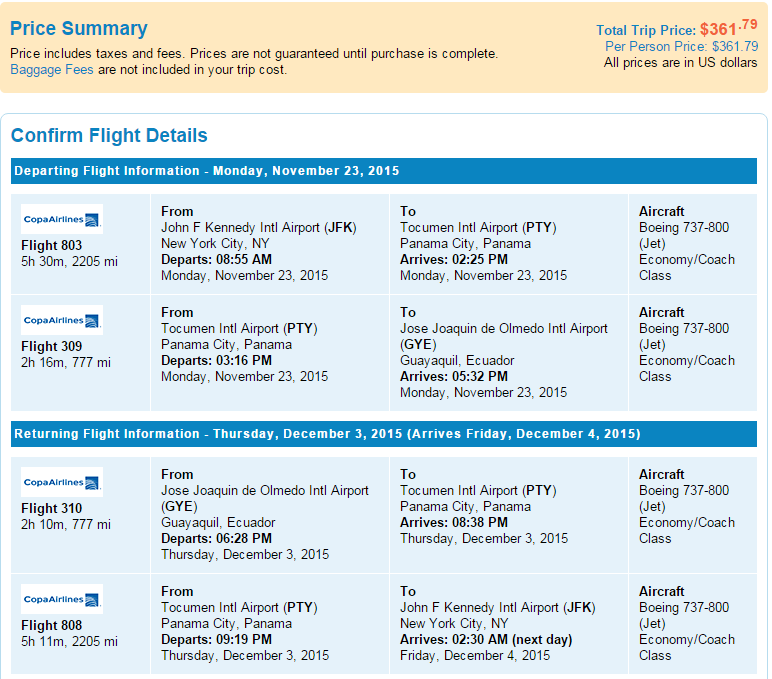Image resolution: width=772 pixels, height=679 pixels.
Task: Select the Returning Flight Information header bar
Action: [384, 434]
